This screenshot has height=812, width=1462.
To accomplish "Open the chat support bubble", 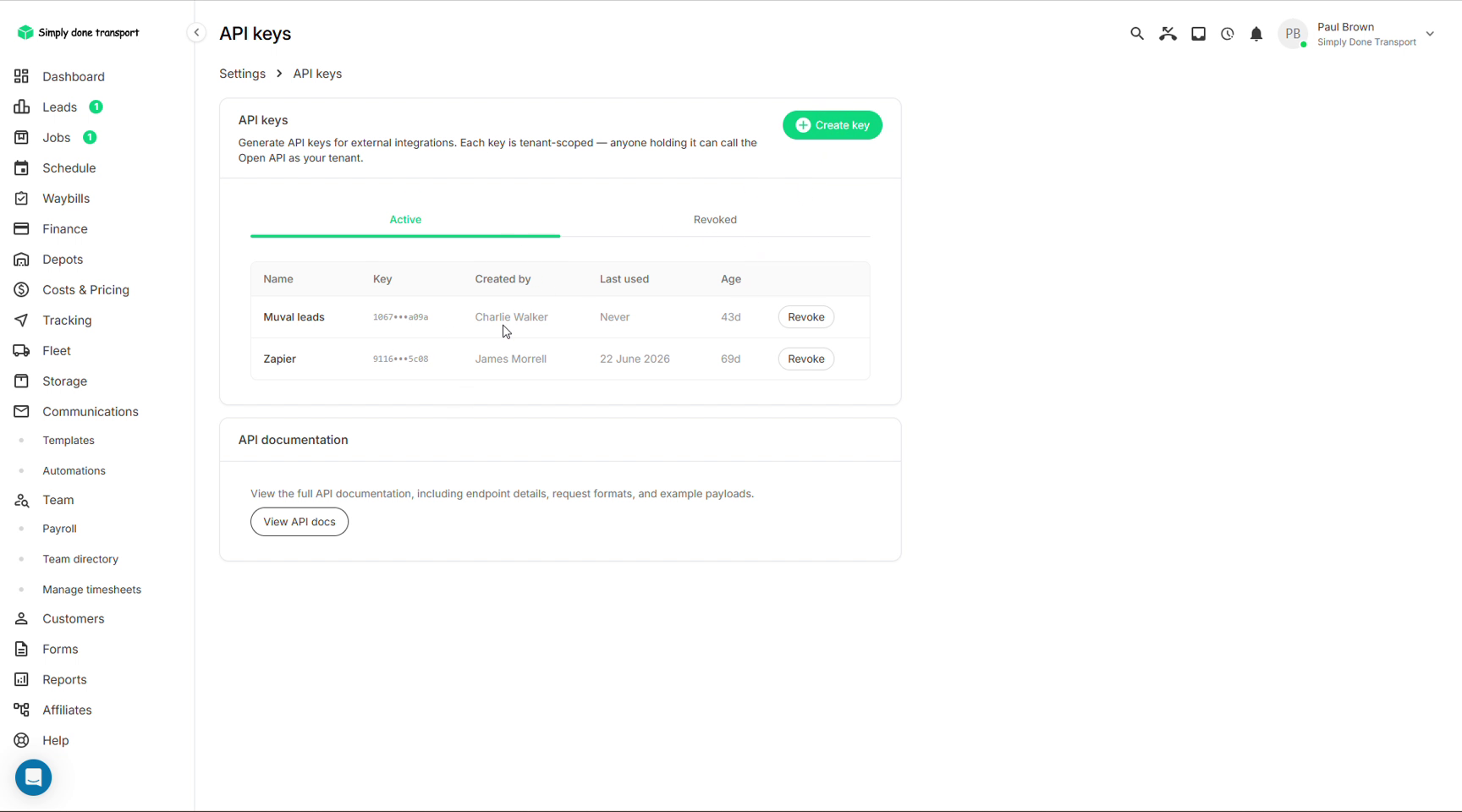I will click(33, 777).
